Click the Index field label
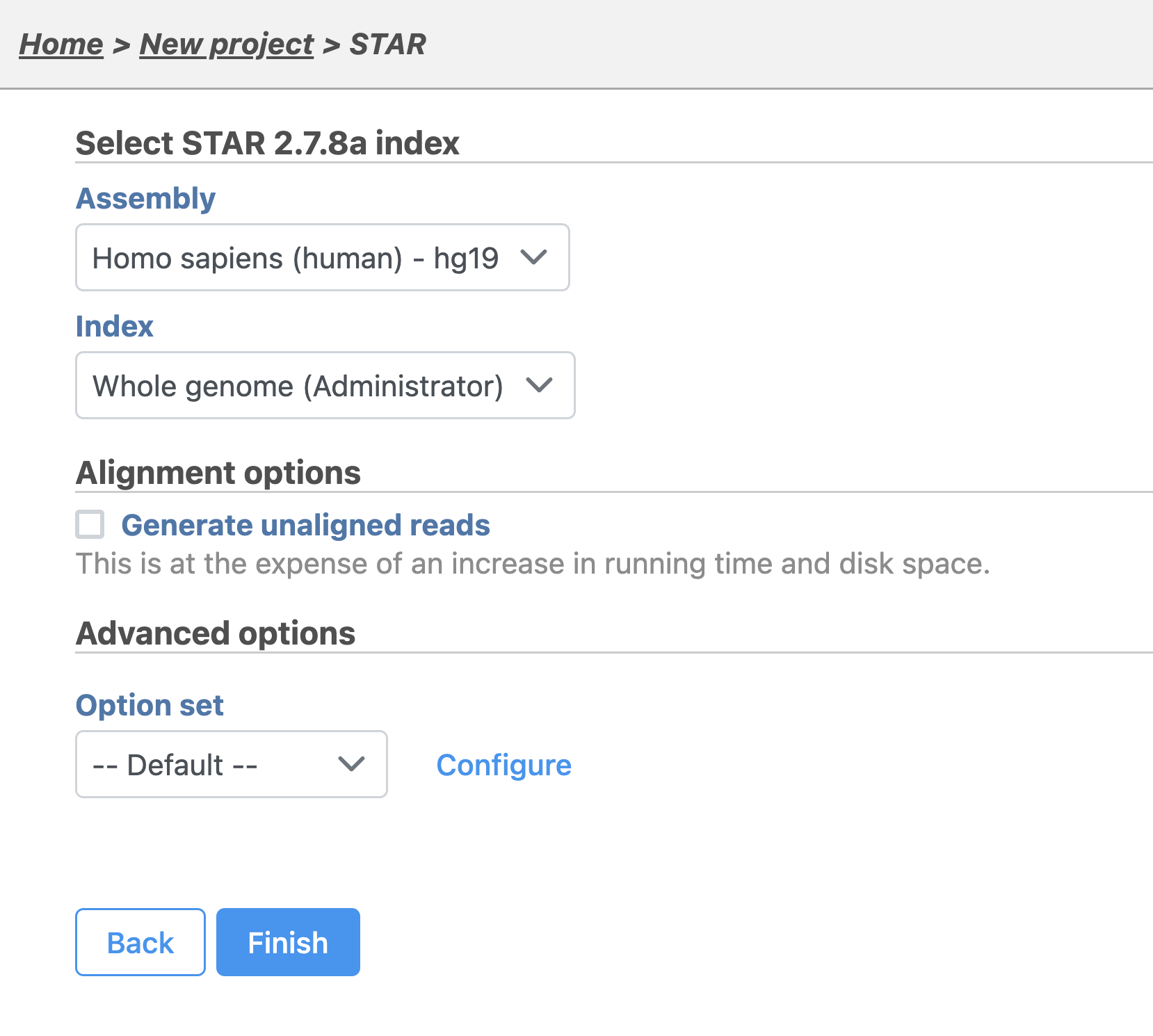 point(114,327)
